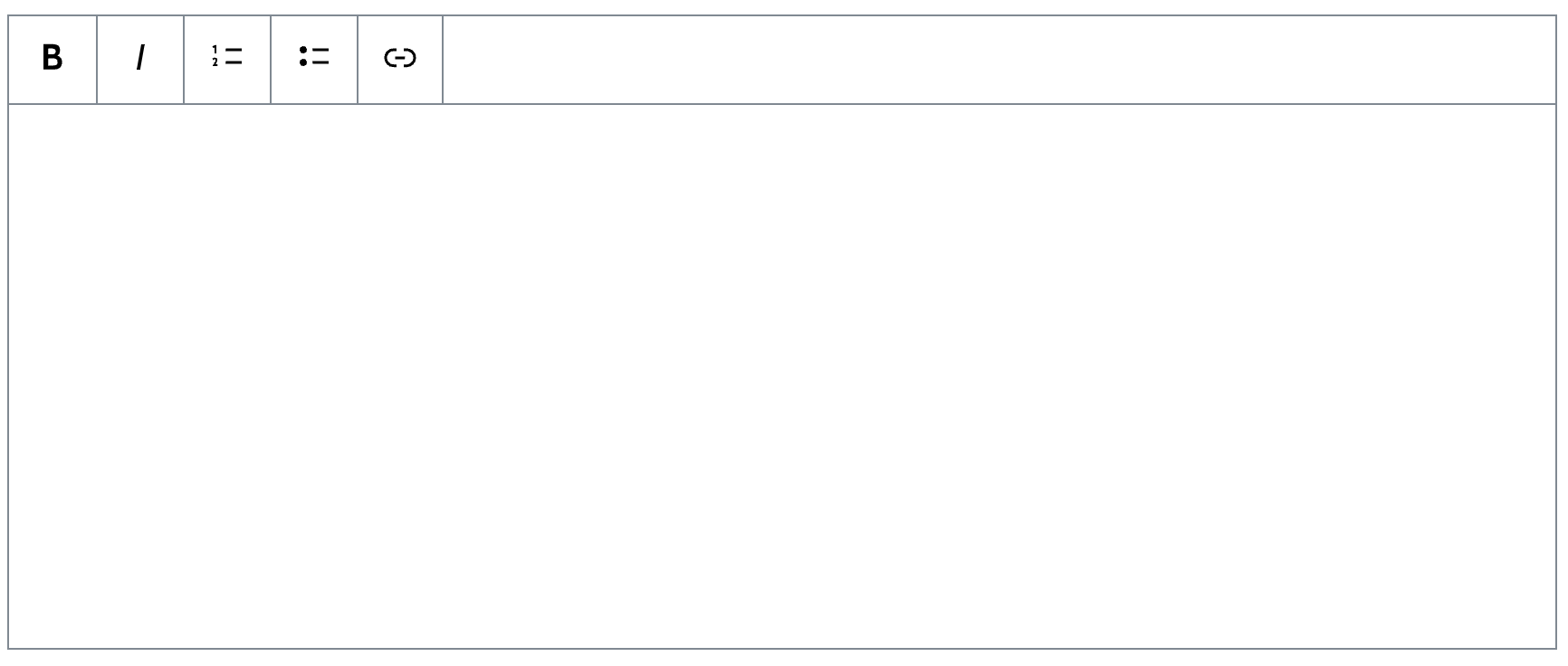
Task: Insert a numbered list
Action: point(227,59)
